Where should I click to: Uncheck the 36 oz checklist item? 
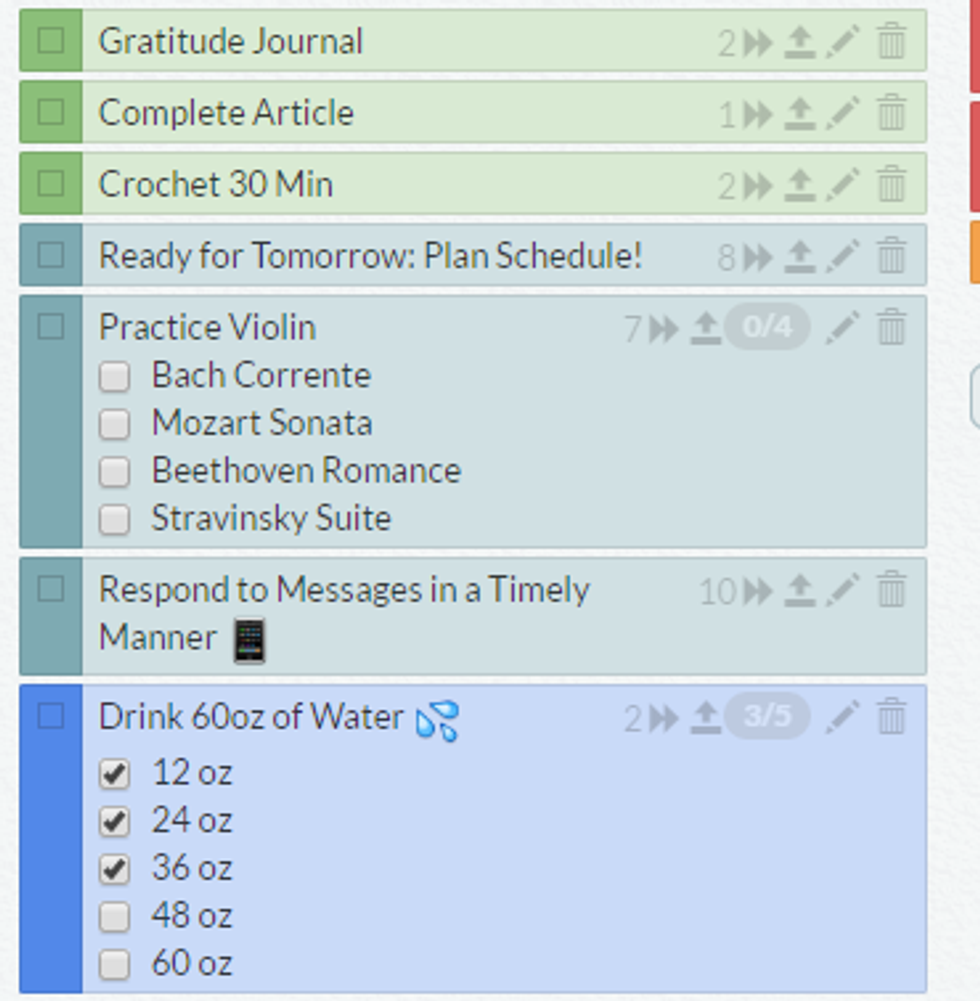coord(115,869)
